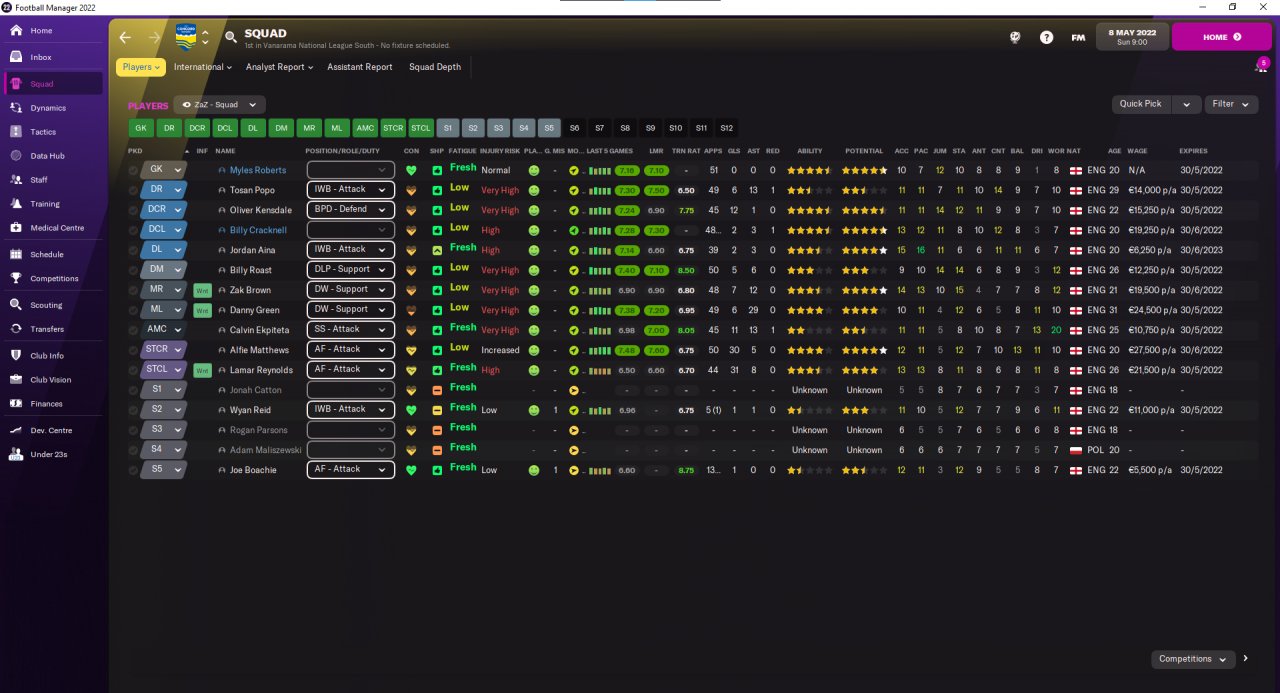Sort by the ABILITY column header

coord(809,151)
